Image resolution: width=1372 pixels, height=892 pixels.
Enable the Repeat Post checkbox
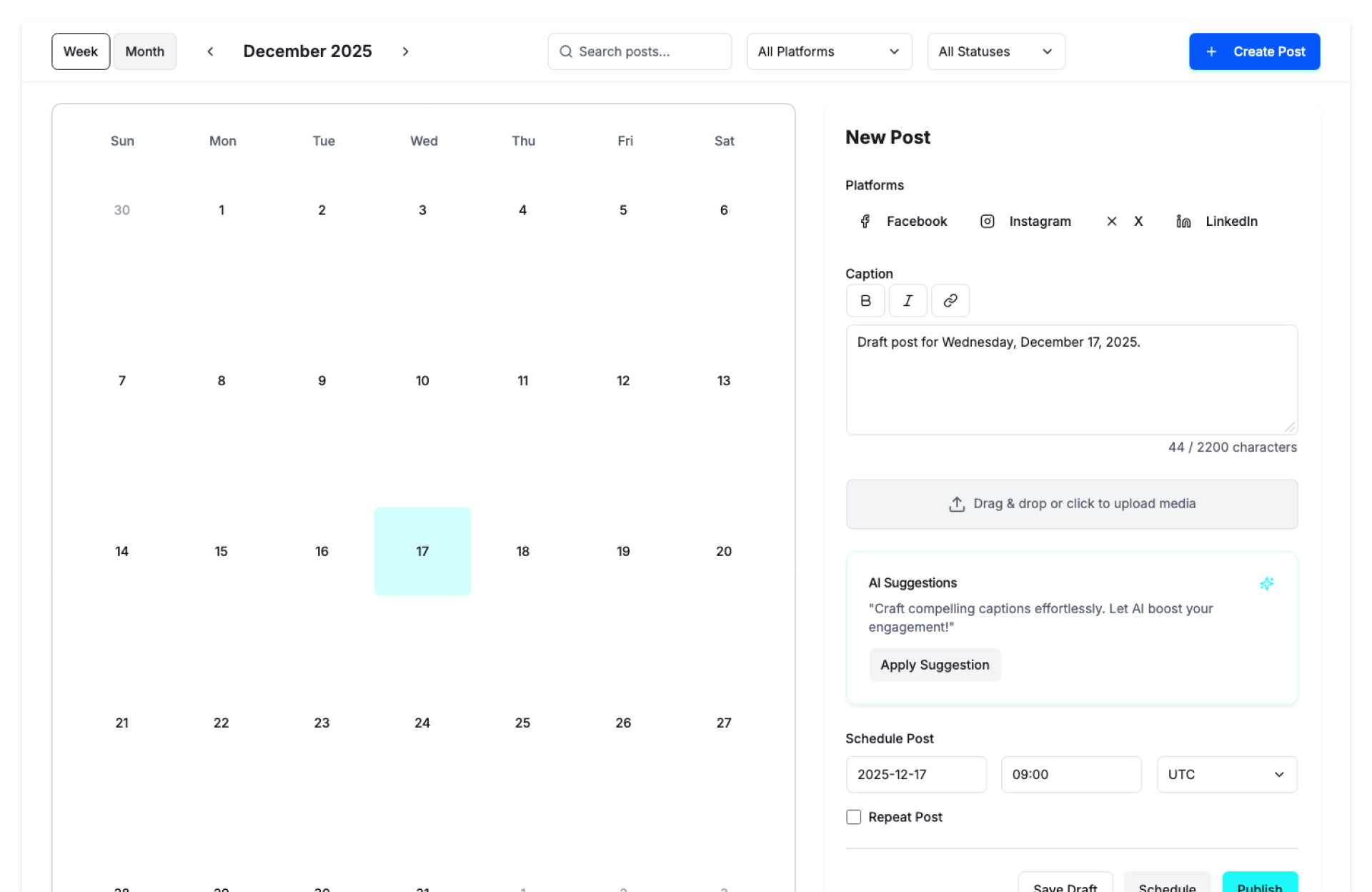[853, 817]
